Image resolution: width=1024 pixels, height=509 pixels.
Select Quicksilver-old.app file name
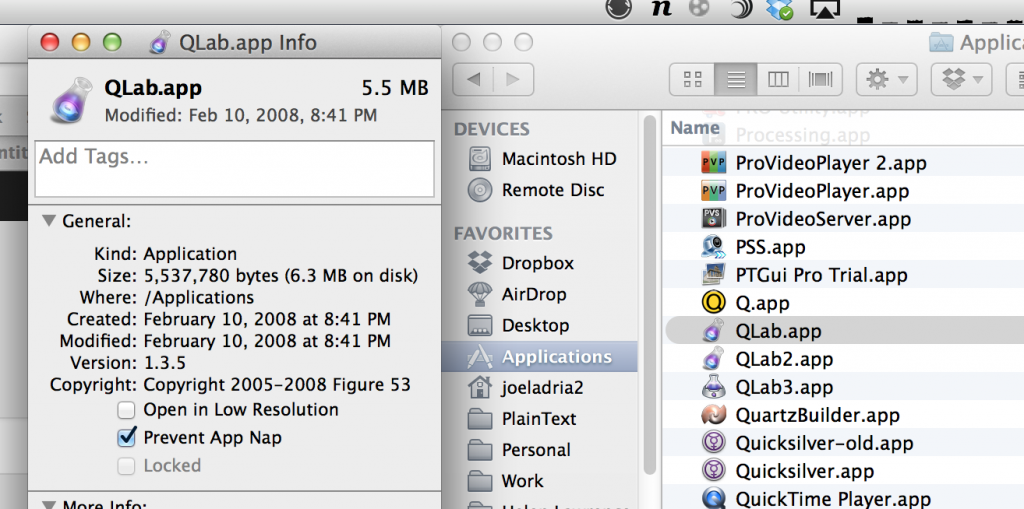pyautogui.click(x=824, y=444)
